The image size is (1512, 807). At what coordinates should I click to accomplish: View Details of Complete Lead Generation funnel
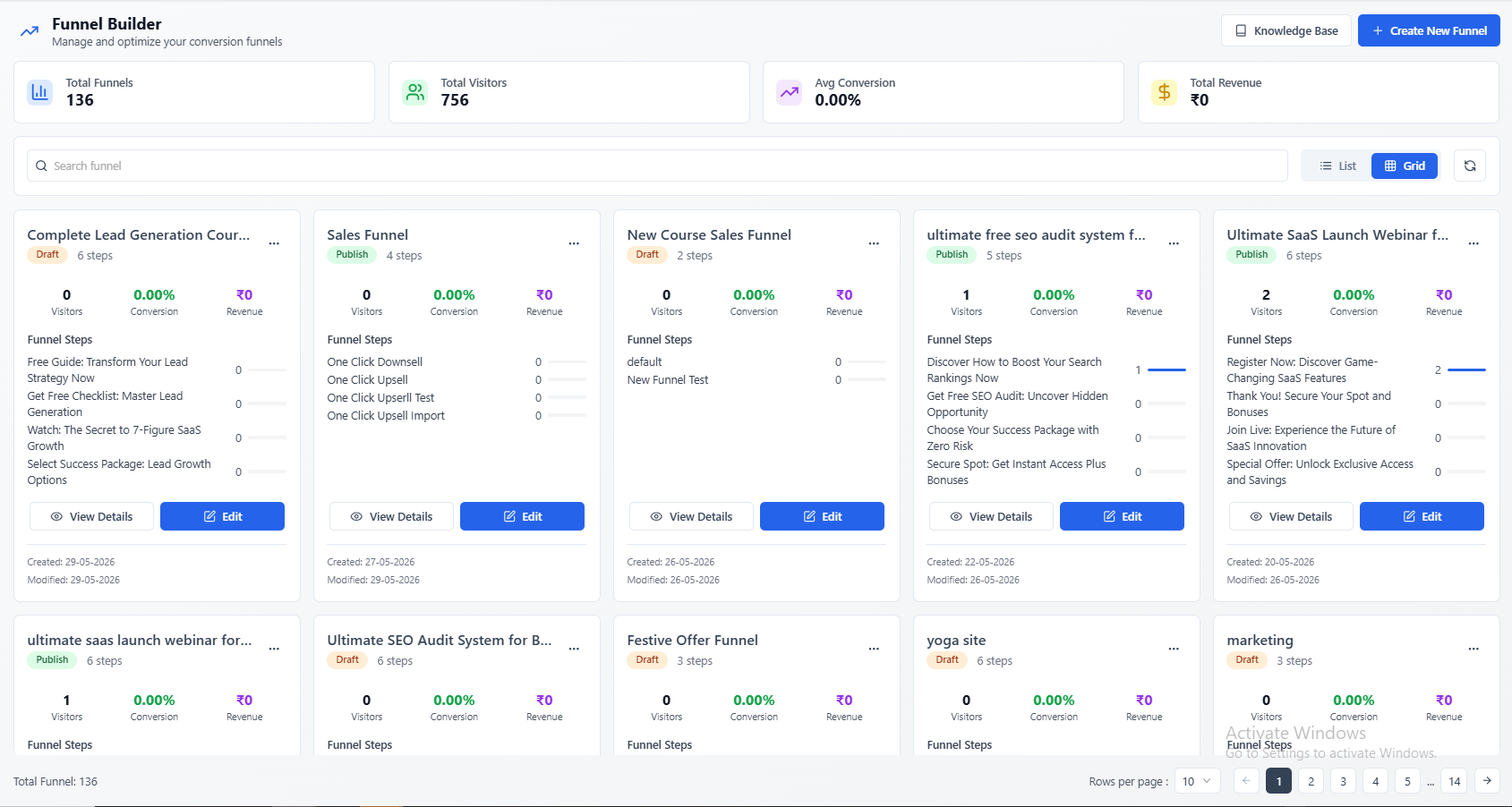92,516
